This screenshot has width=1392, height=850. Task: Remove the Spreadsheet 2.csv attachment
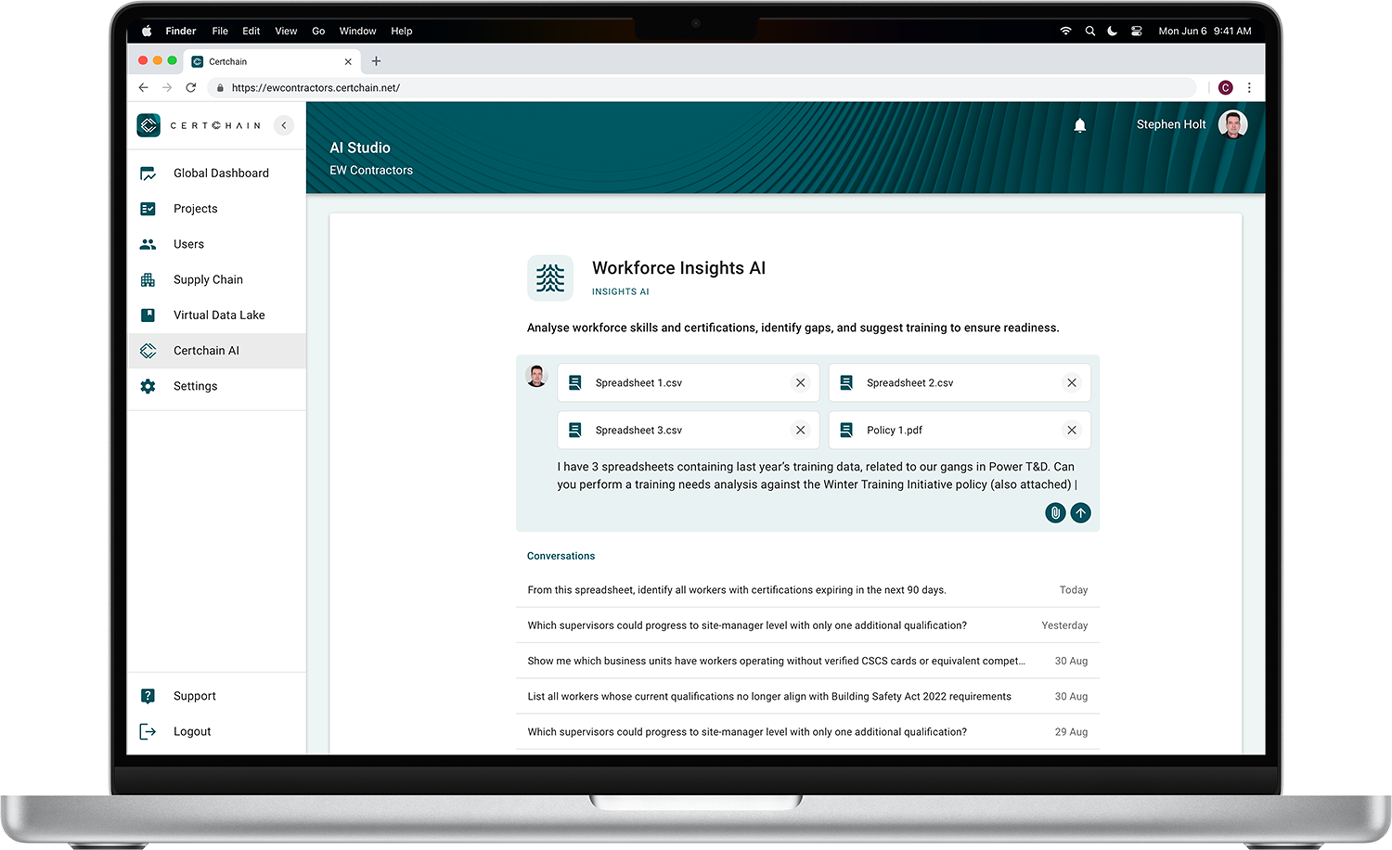(x=1072, y=382)
